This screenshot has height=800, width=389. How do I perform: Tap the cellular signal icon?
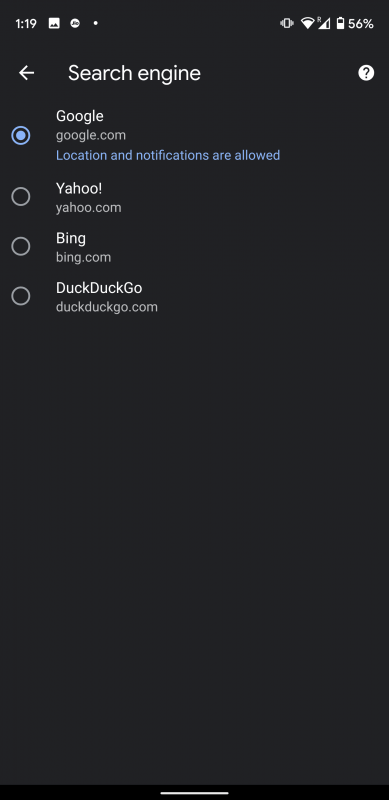pyautogui.click(x=324, y=23)
